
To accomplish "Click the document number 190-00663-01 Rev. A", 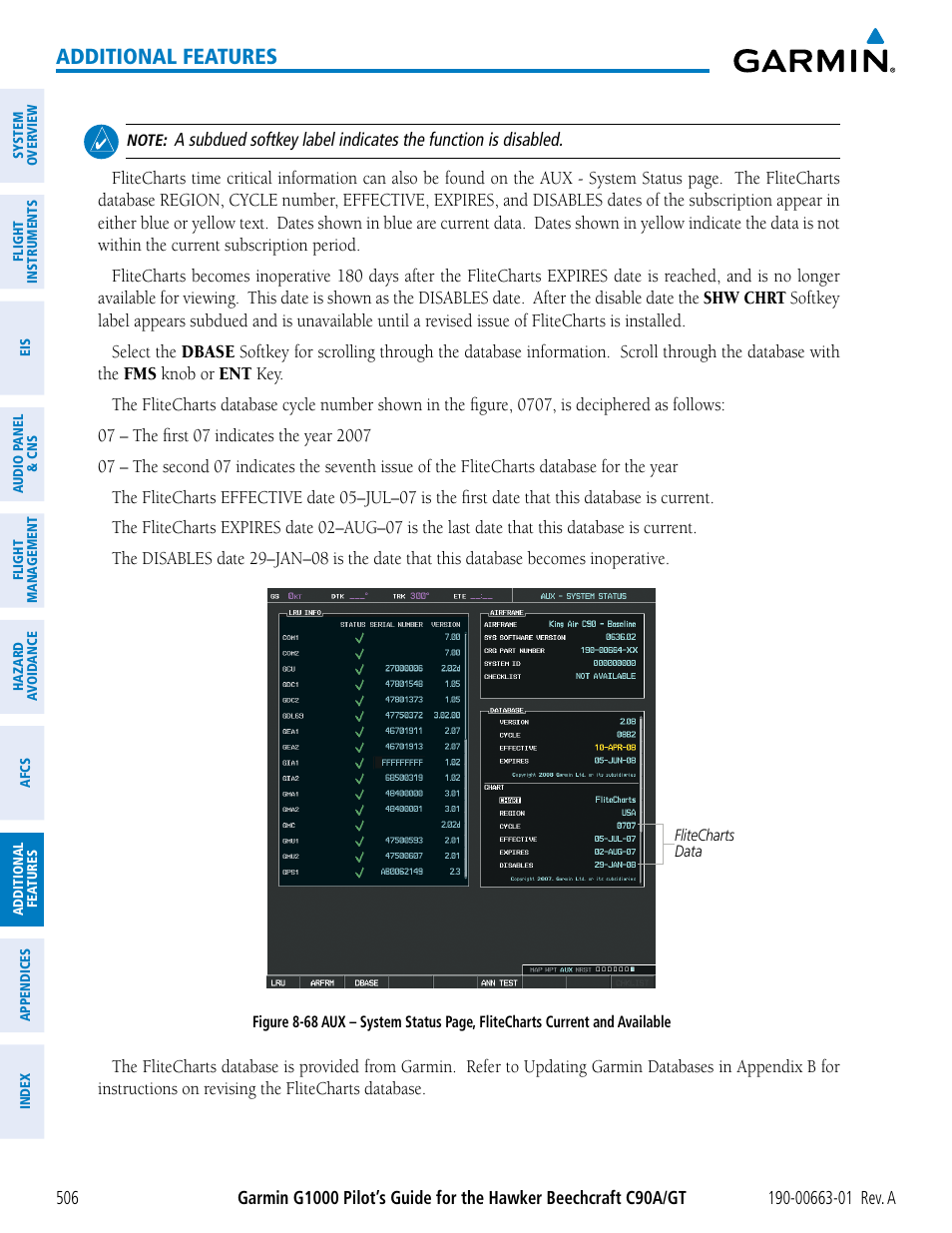I will tap(831, 1198).
